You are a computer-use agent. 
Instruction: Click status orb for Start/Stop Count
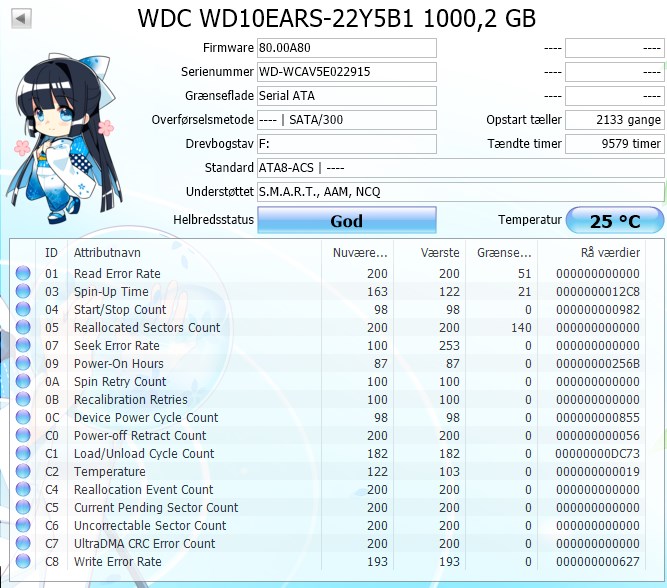23,309
